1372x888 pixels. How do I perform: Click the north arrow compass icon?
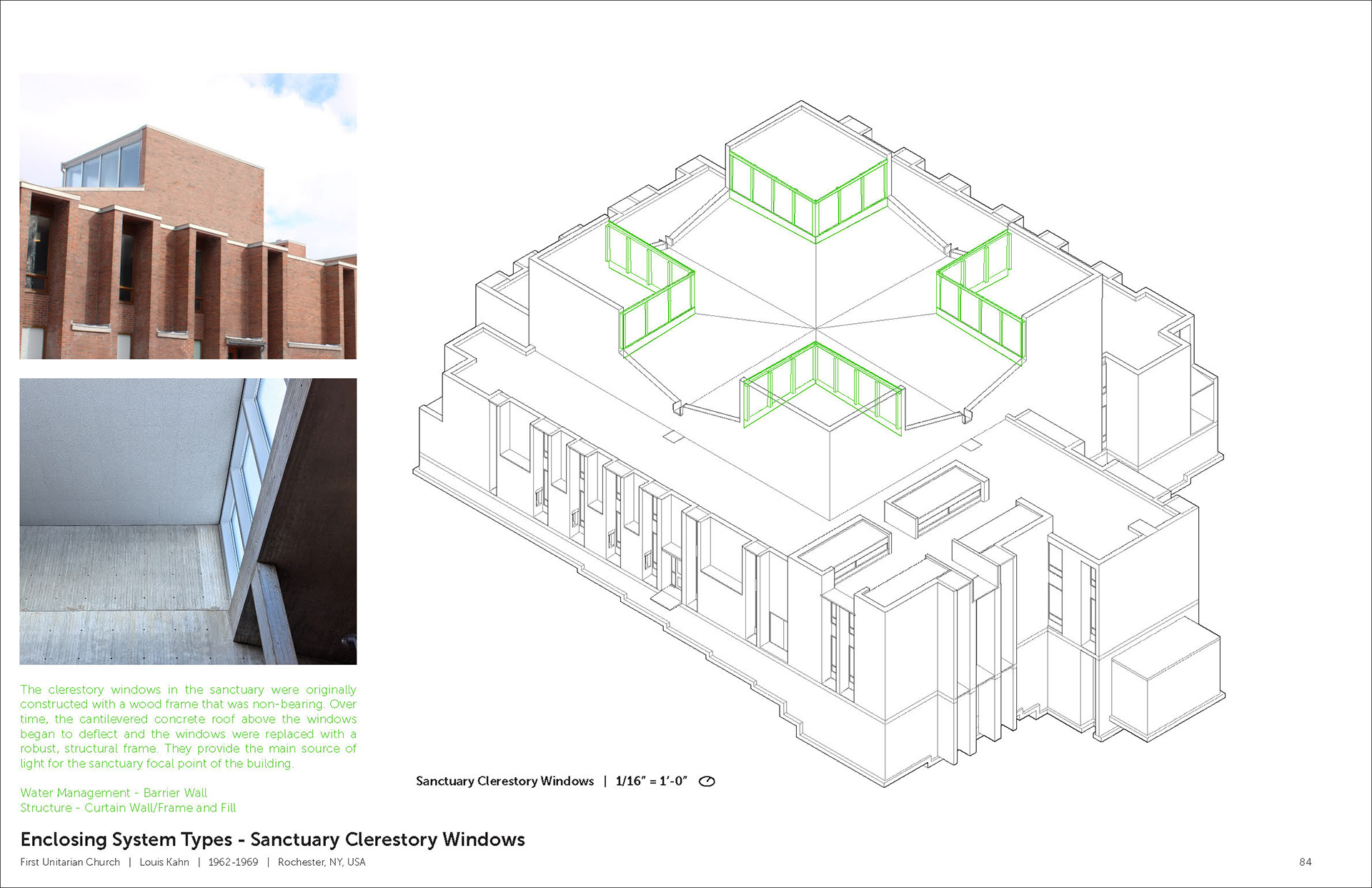point(707,781)
